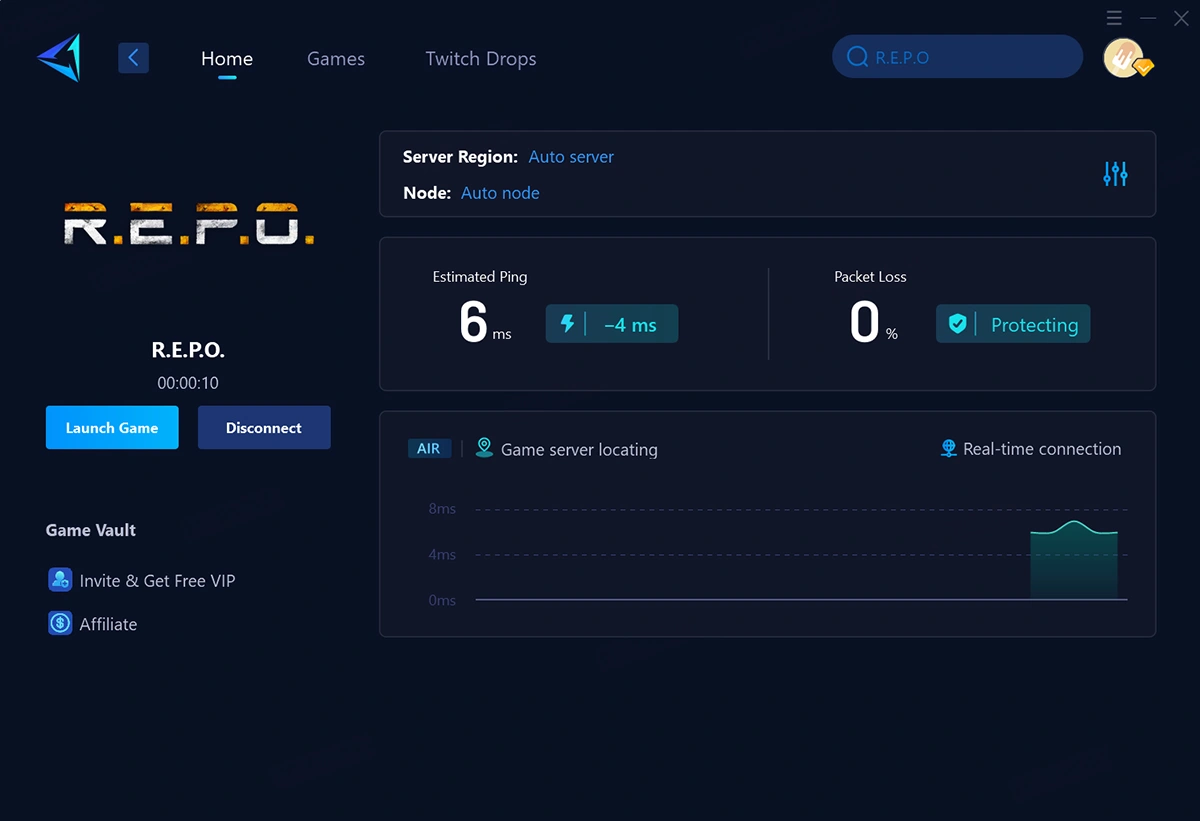Open the Twitch Drops tab
The width and height of the screenshot is (1200, 821).
click(480, 59)
